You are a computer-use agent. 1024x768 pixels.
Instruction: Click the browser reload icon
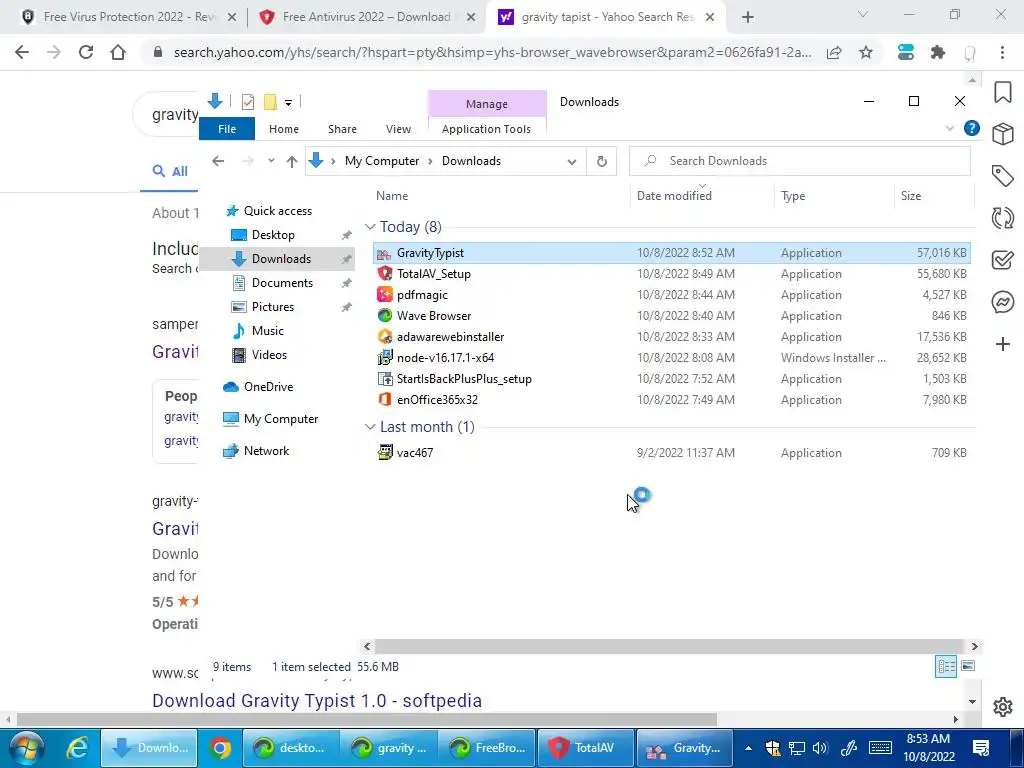click(x=86, y=52)
